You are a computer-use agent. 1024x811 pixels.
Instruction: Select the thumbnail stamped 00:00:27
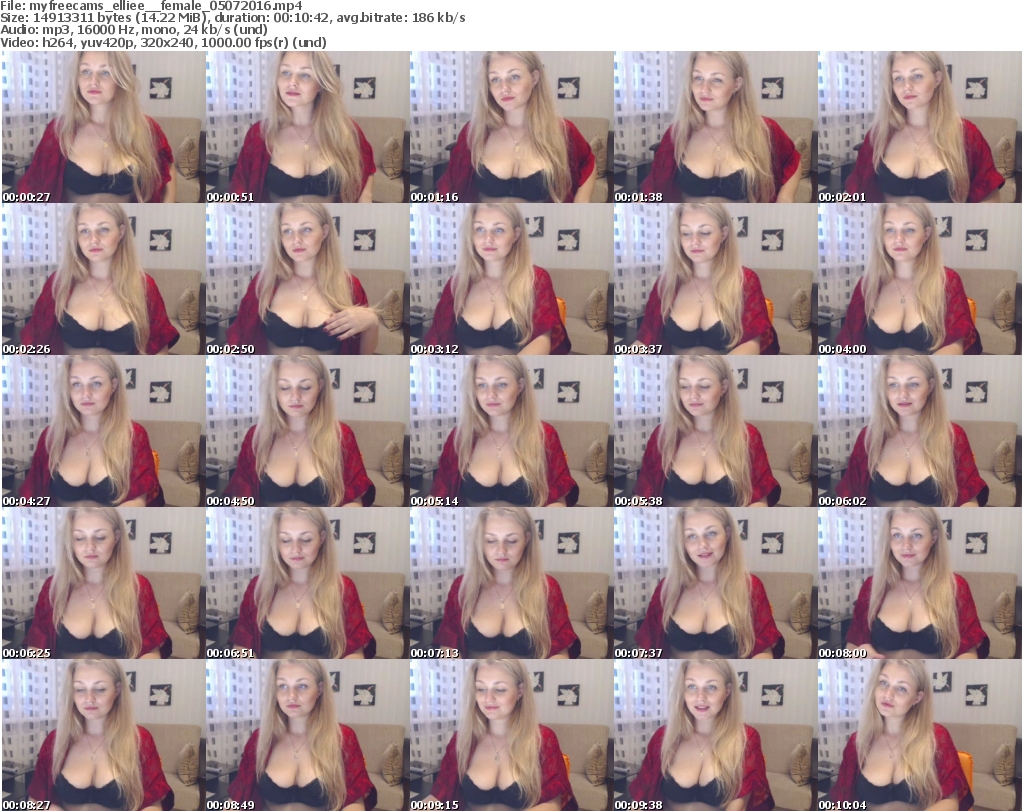(103, 127)
